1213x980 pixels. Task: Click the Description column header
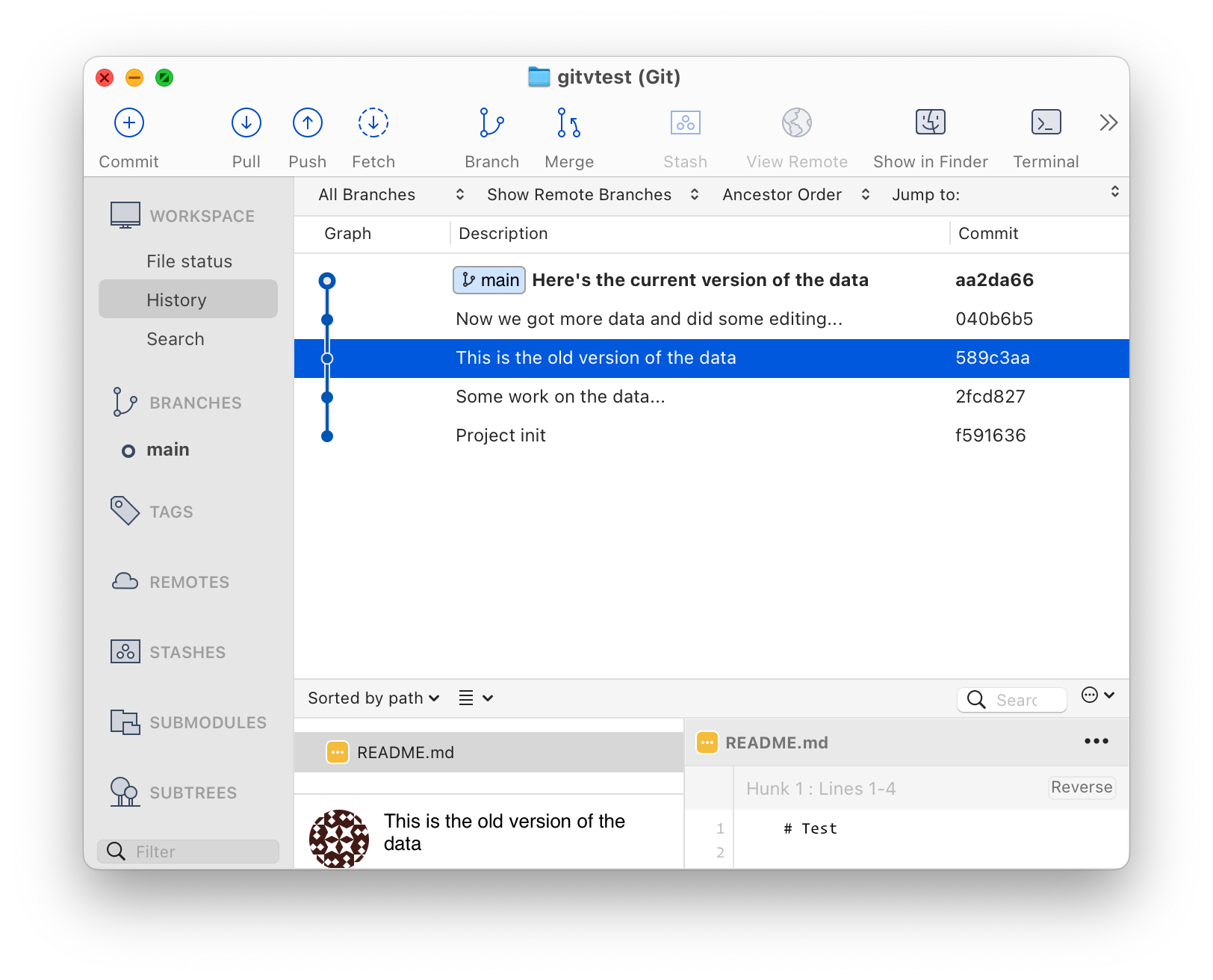point(503,234)
